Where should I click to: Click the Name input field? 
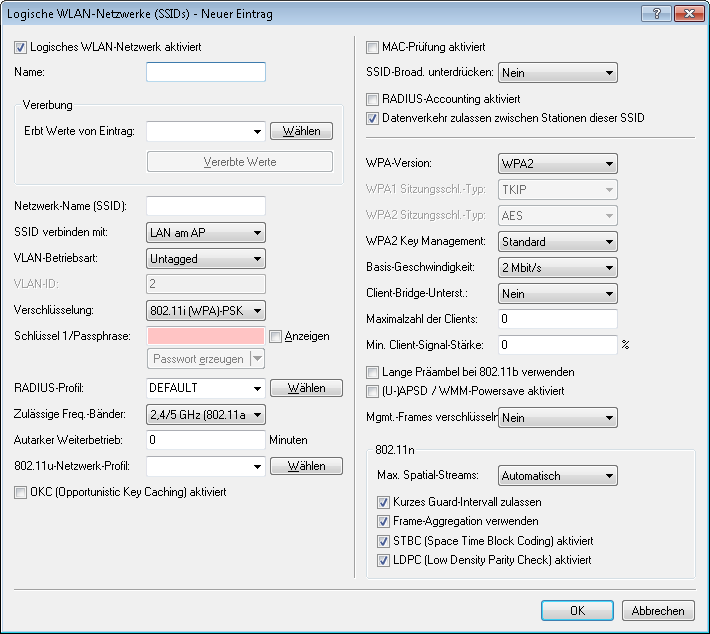click(205, 72)
